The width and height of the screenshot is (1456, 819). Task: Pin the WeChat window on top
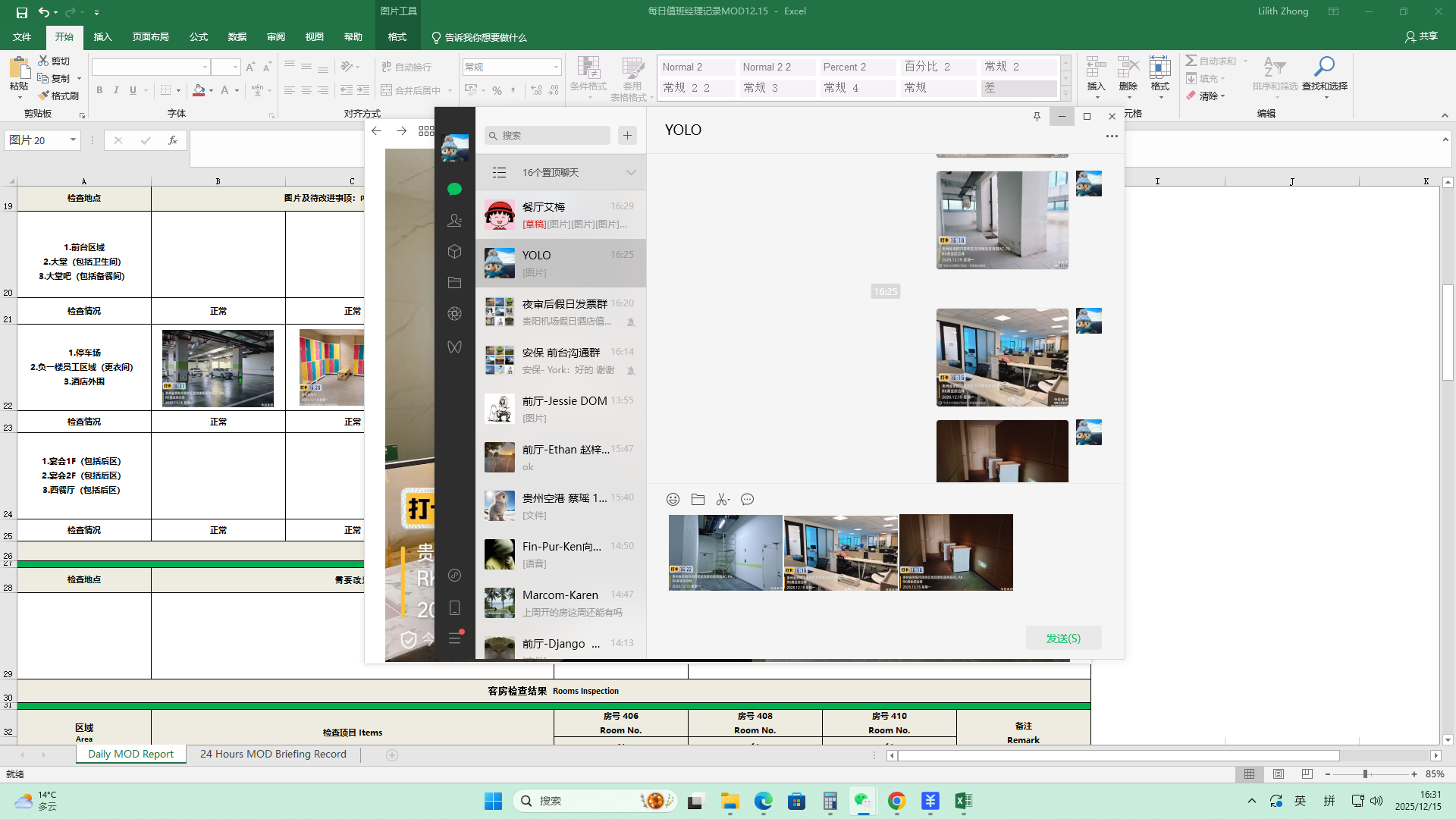tap(1036, 116)
